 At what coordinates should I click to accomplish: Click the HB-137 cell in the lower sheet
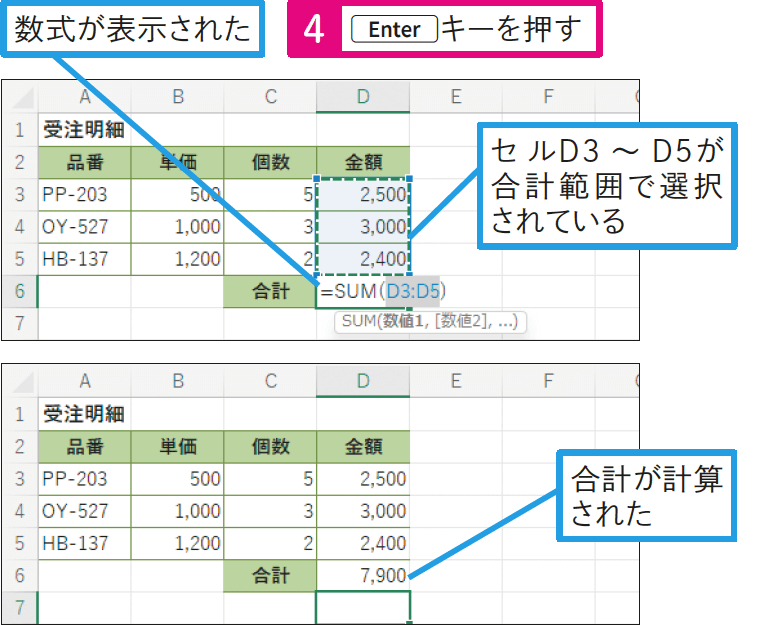click(85, 543)
